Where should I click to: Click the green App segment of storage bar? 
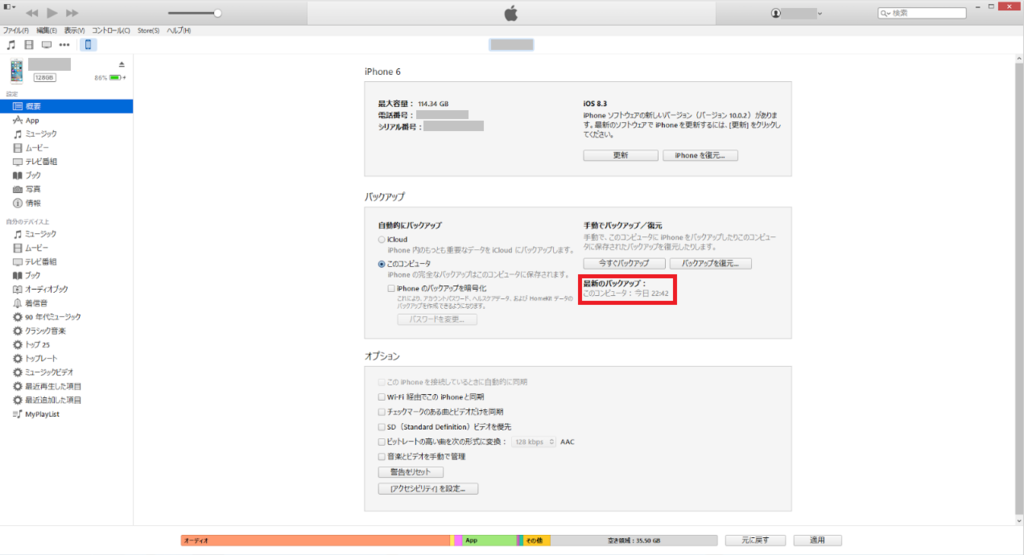489,541
